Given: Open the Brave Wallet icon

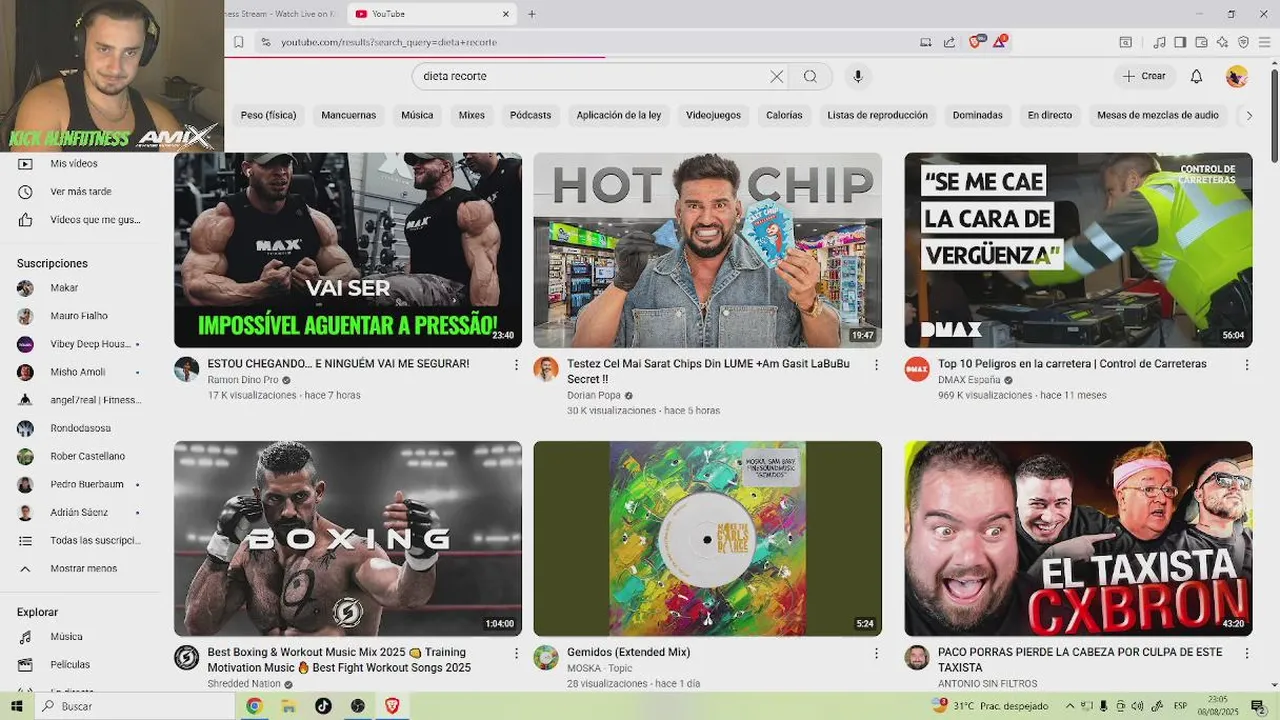Looking at the screenshot, I should (x=1201, y=42).
